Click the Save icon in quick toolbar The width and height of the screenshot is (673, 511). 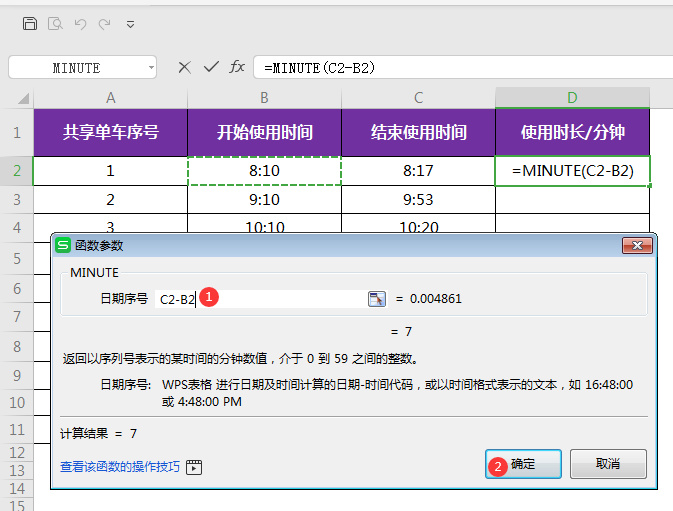coord(30,23)
